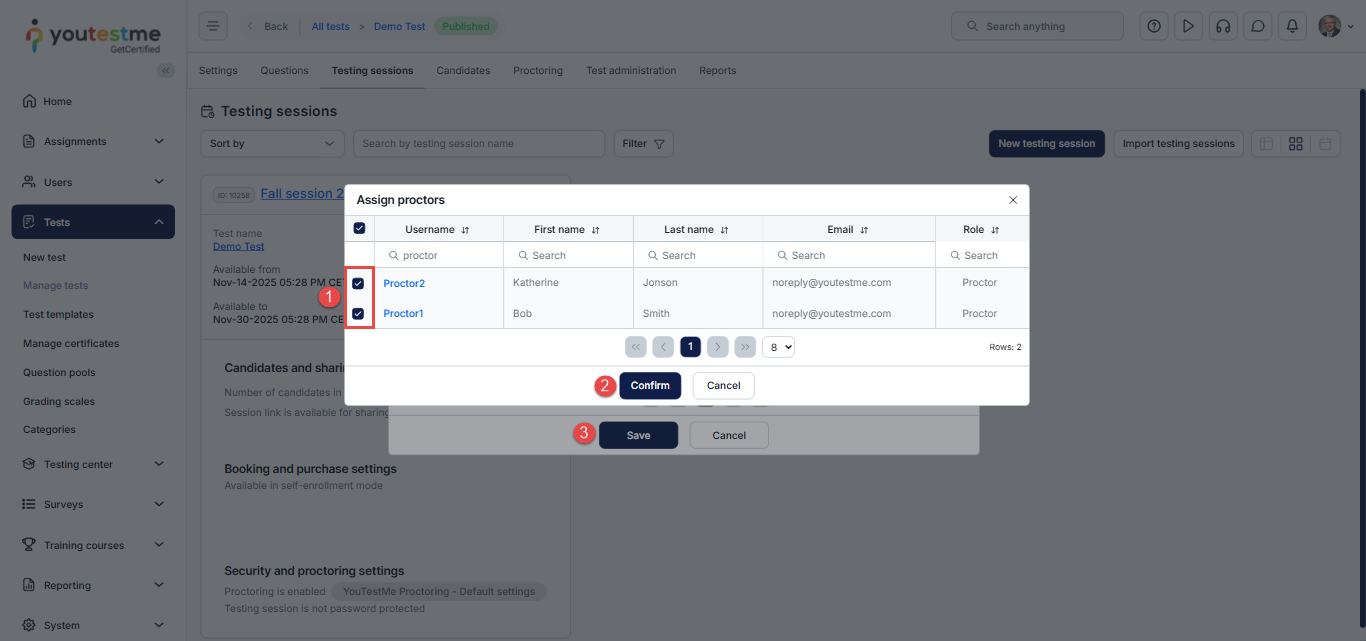Switch to the Test administration tab
Screen dimensions: 1366x641
pos(631,71)
